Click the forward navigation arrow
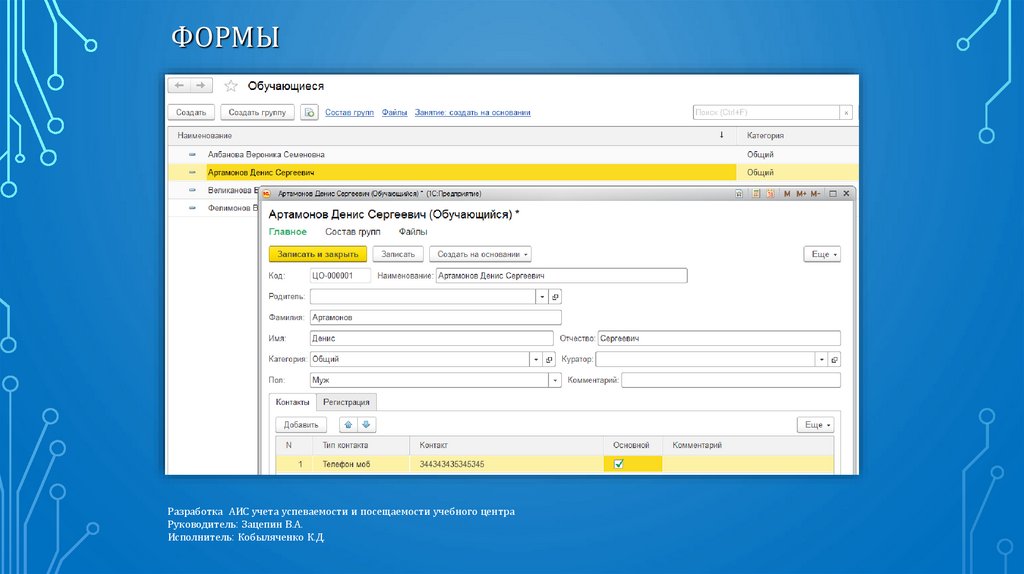 (200, 86)
